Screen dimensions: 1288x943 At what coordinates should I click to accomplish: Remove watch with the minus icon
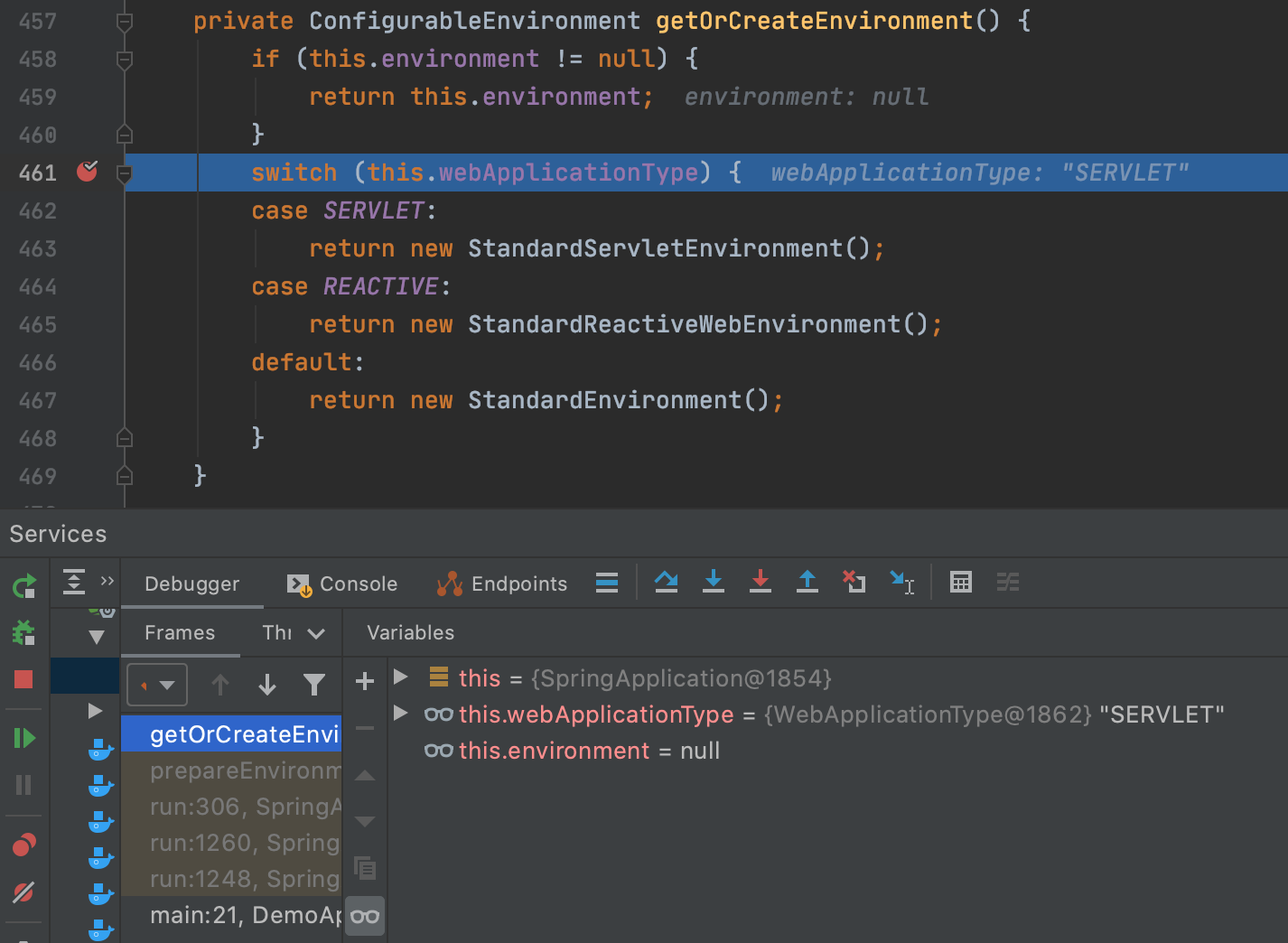[x=365, y=728]
